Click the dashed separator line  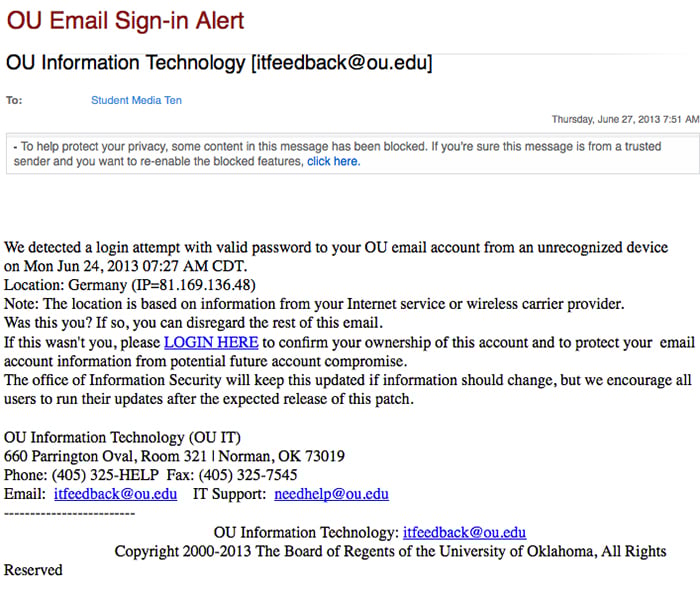click(x=70, y=513)
